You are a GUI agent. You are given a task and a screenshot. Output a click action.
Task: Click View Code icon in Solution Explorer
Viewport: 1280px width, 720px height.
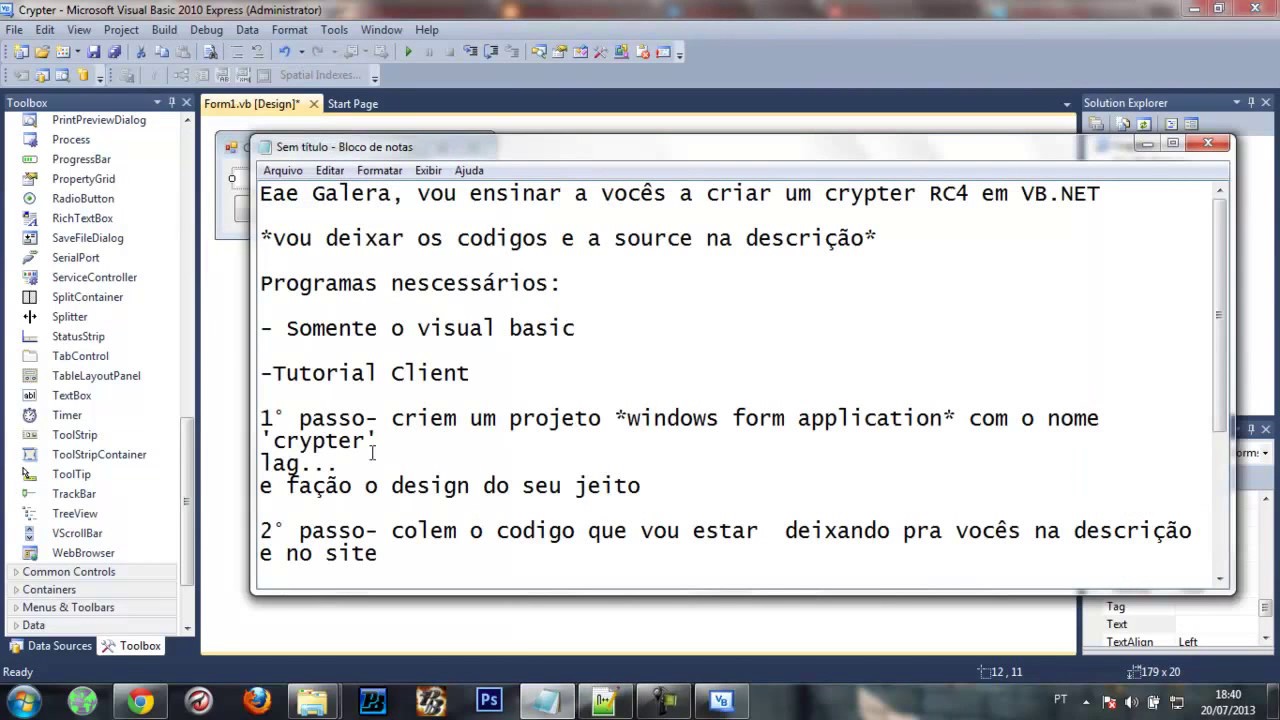click(1171, 124)
